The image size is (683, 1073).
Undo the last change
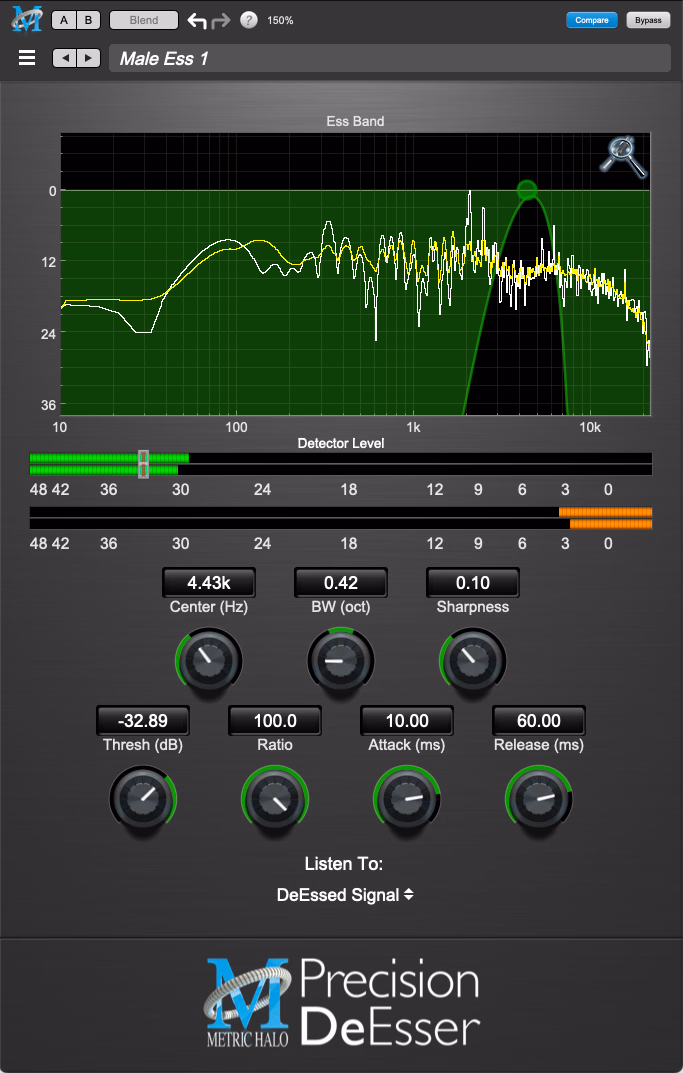click(x=197, y=21)
